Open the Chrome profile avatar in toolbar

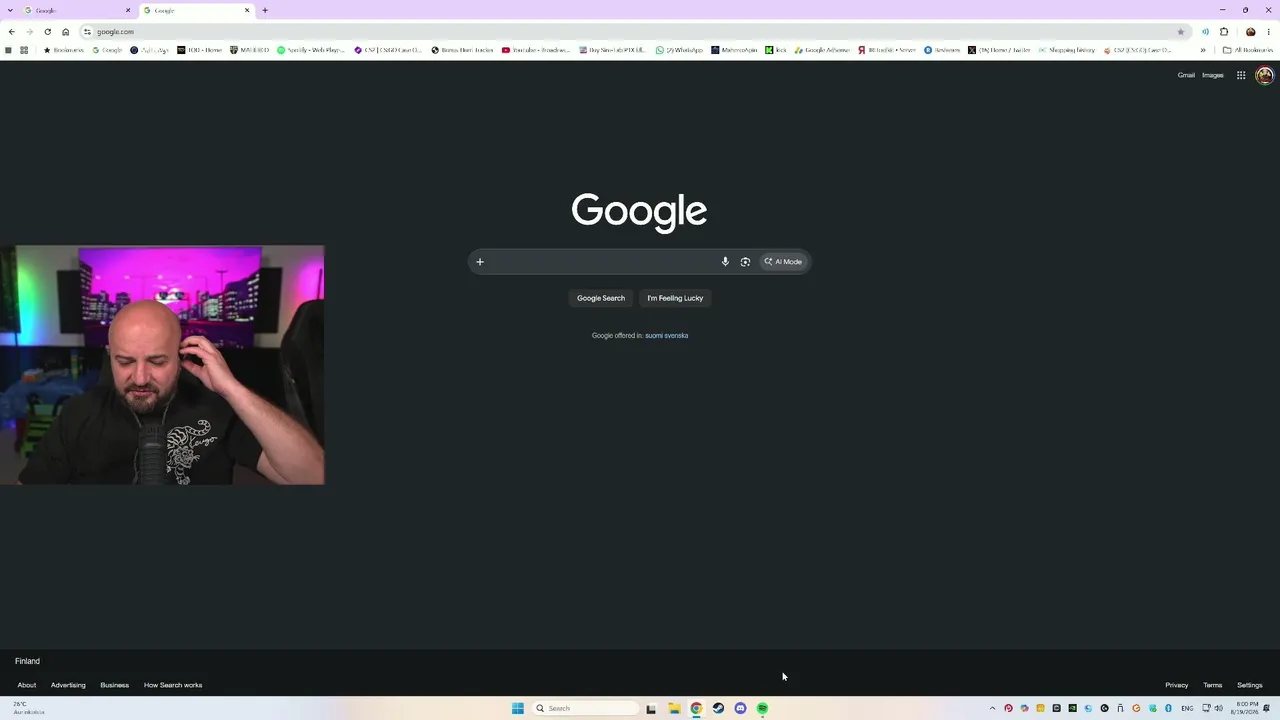coord(1250,32)
